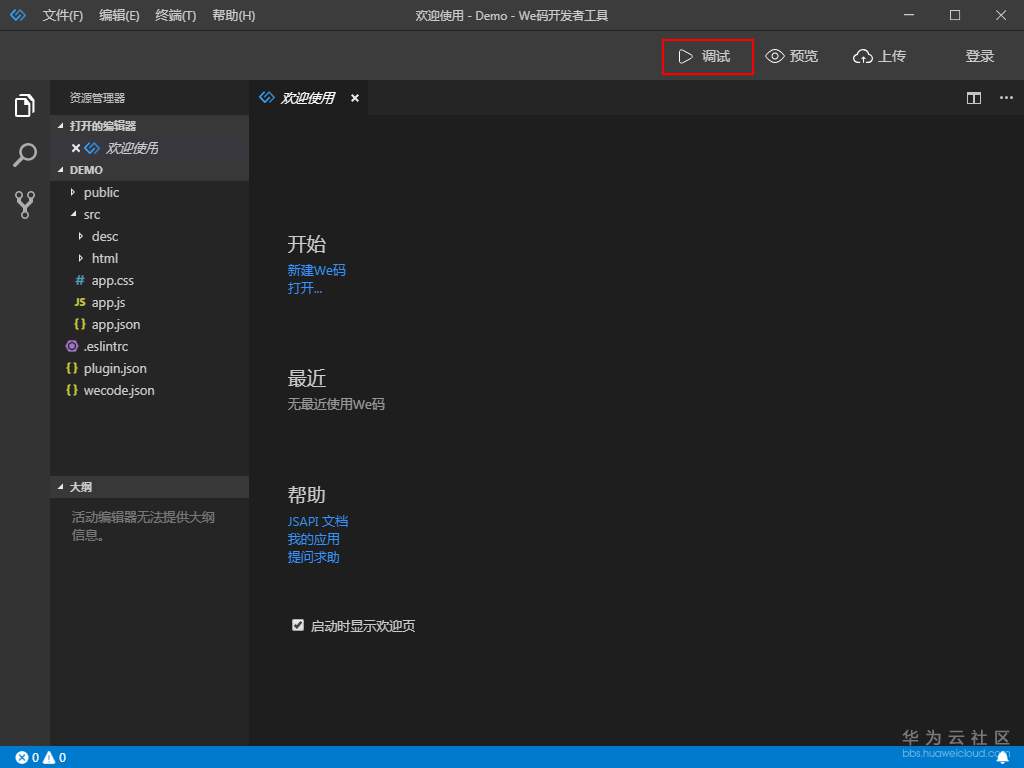Open the 帮助(H) menu

click(x=233, y=15)
